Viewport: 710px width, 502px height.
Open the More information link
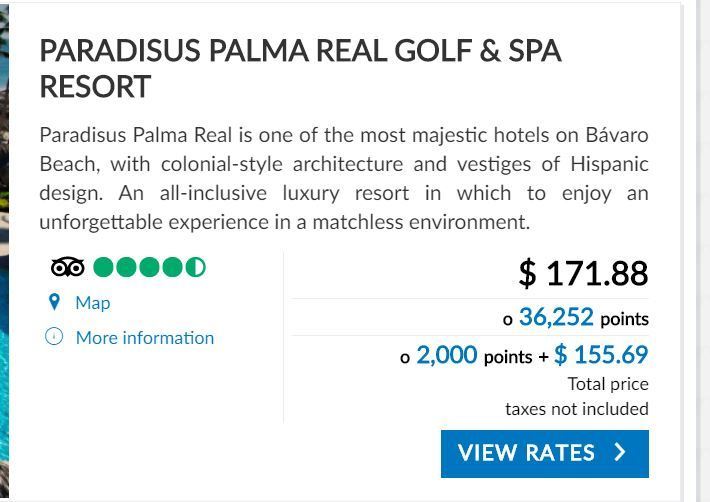click(145, 338)
